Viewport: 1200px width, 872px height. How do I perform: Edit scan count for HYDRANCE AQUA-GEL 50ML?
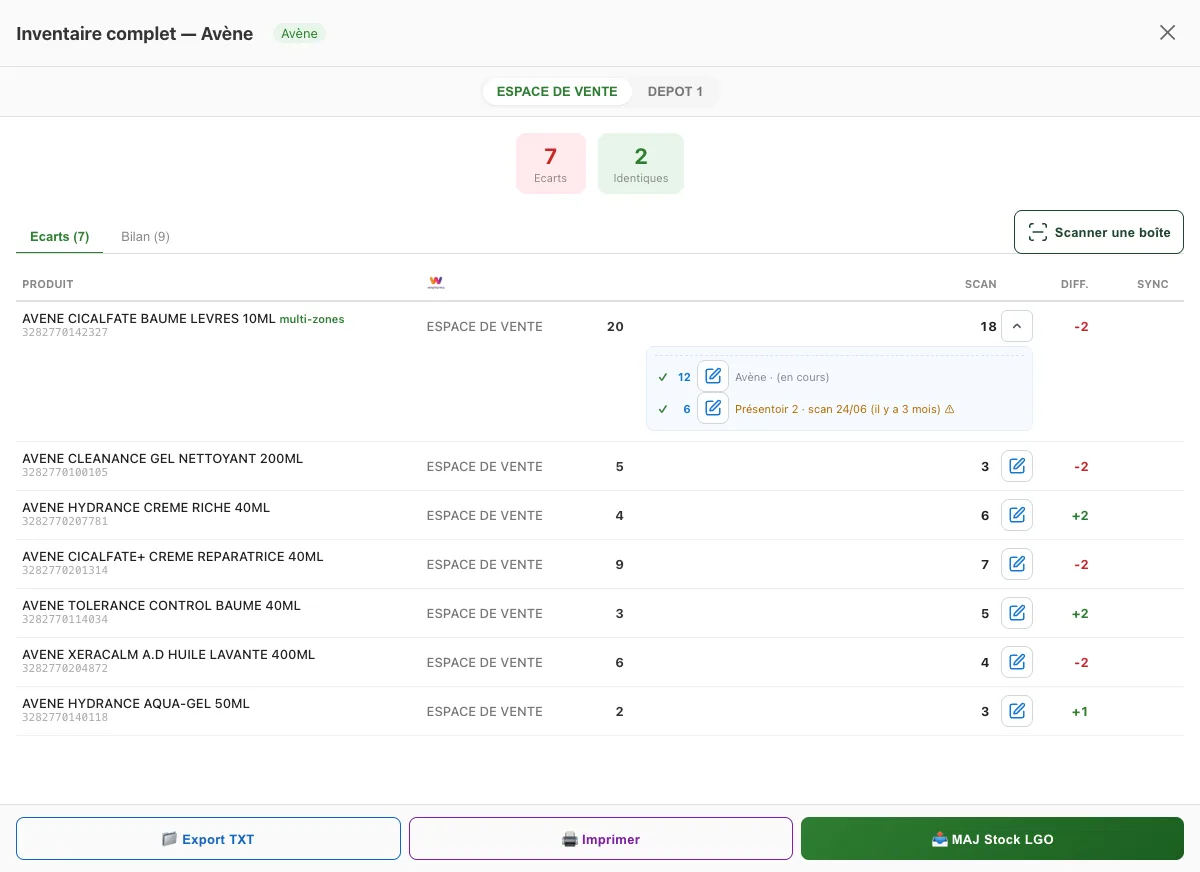1017,711
